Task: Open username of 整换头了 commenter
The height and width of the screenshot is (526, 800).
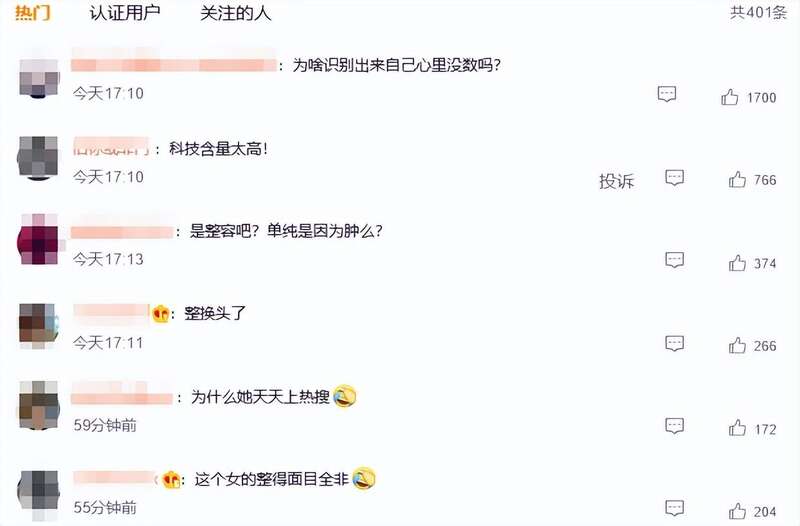Action: click(111, 312)
